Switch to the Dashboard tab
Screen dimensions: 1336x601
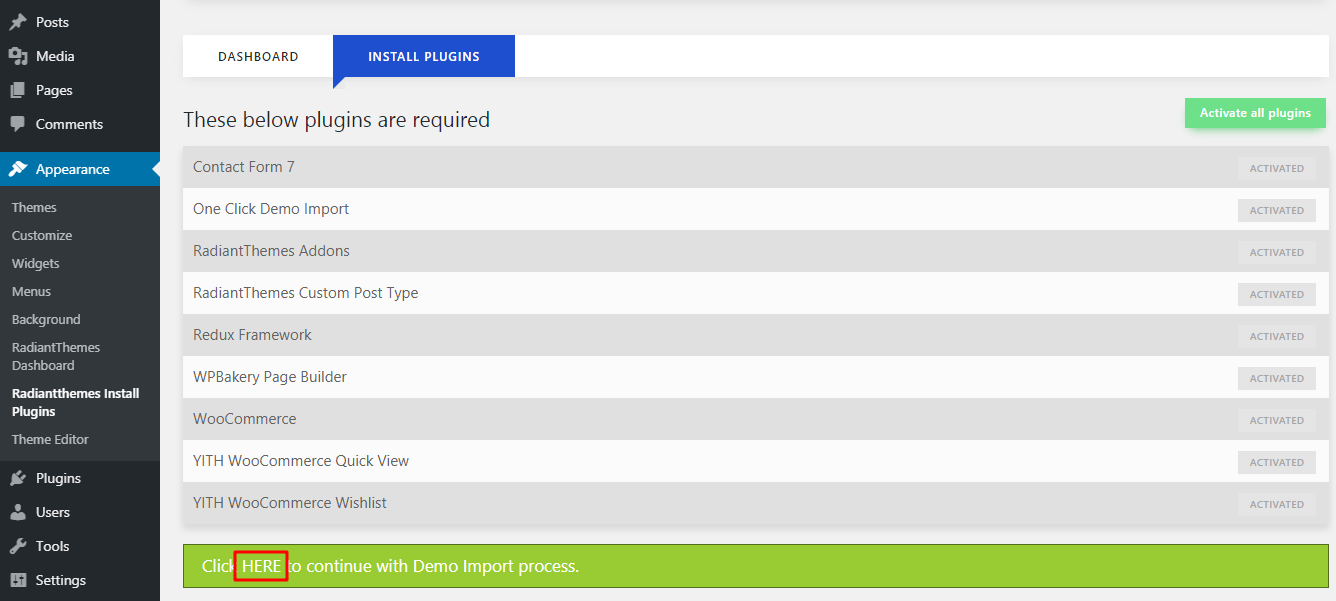click(258, 57)
